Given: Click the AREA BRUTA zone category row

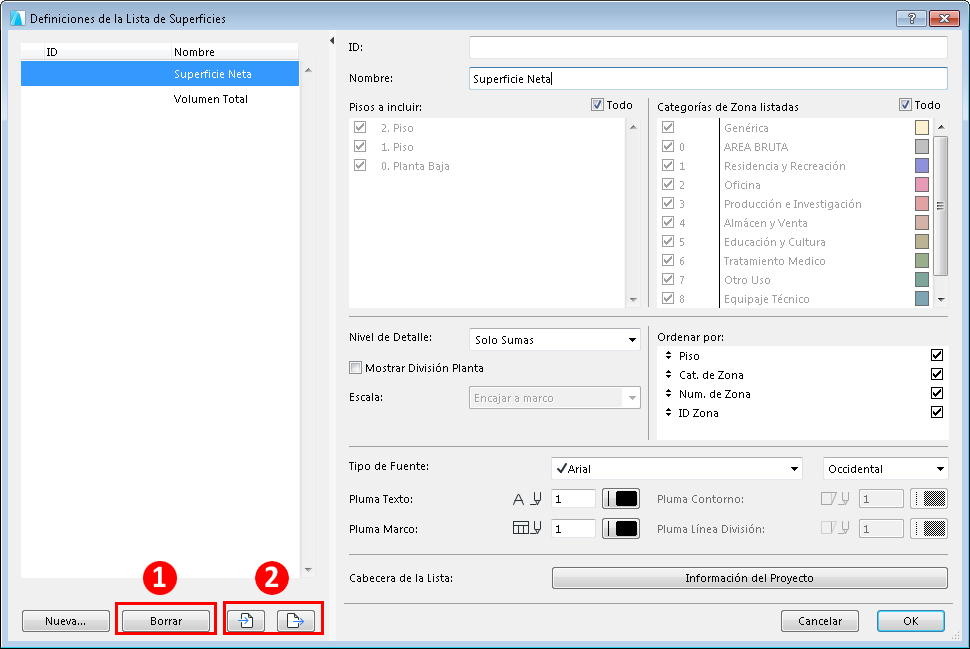Looking at the screenshot, I should coord(795,147).
